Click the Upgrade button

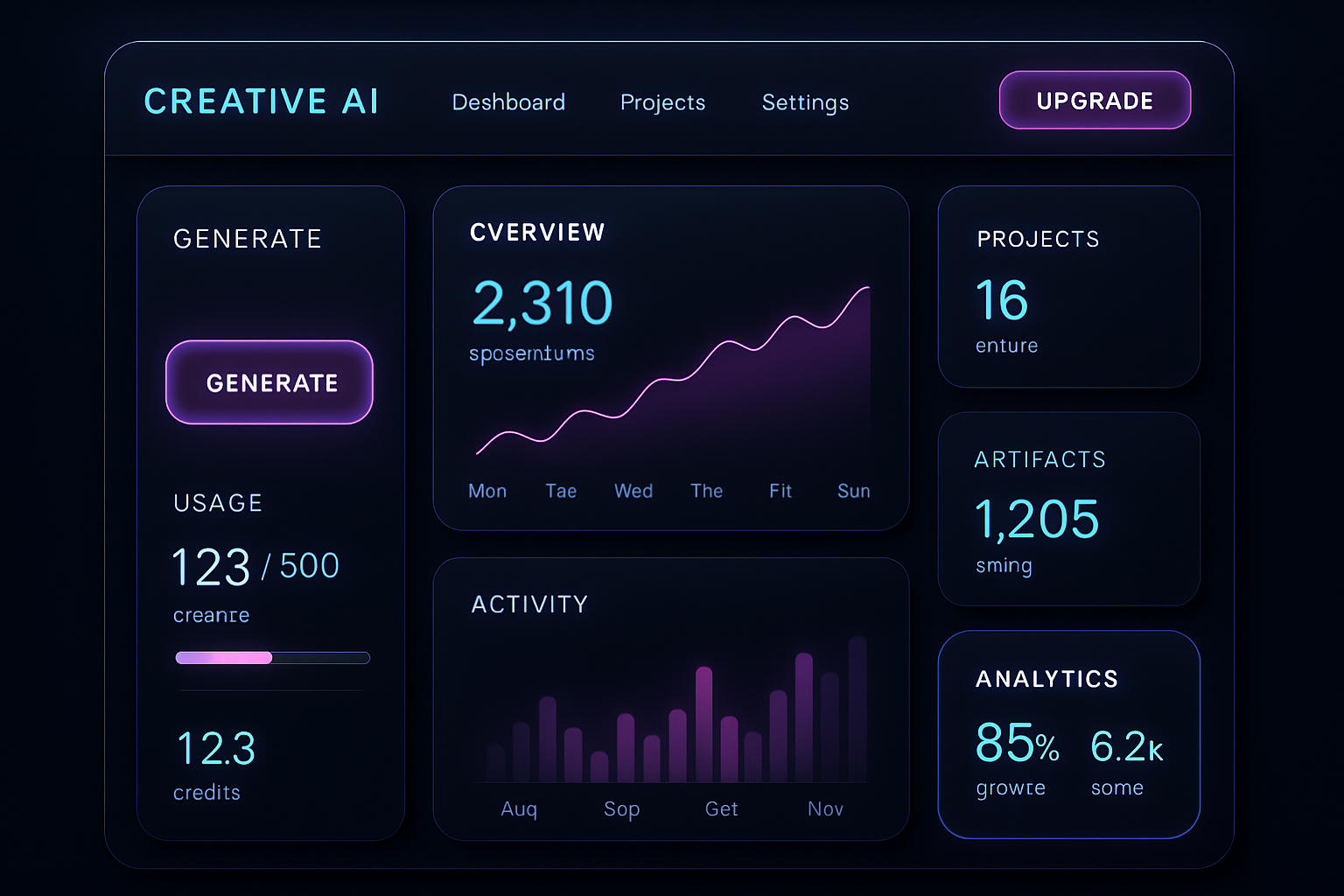(1094, 100)
